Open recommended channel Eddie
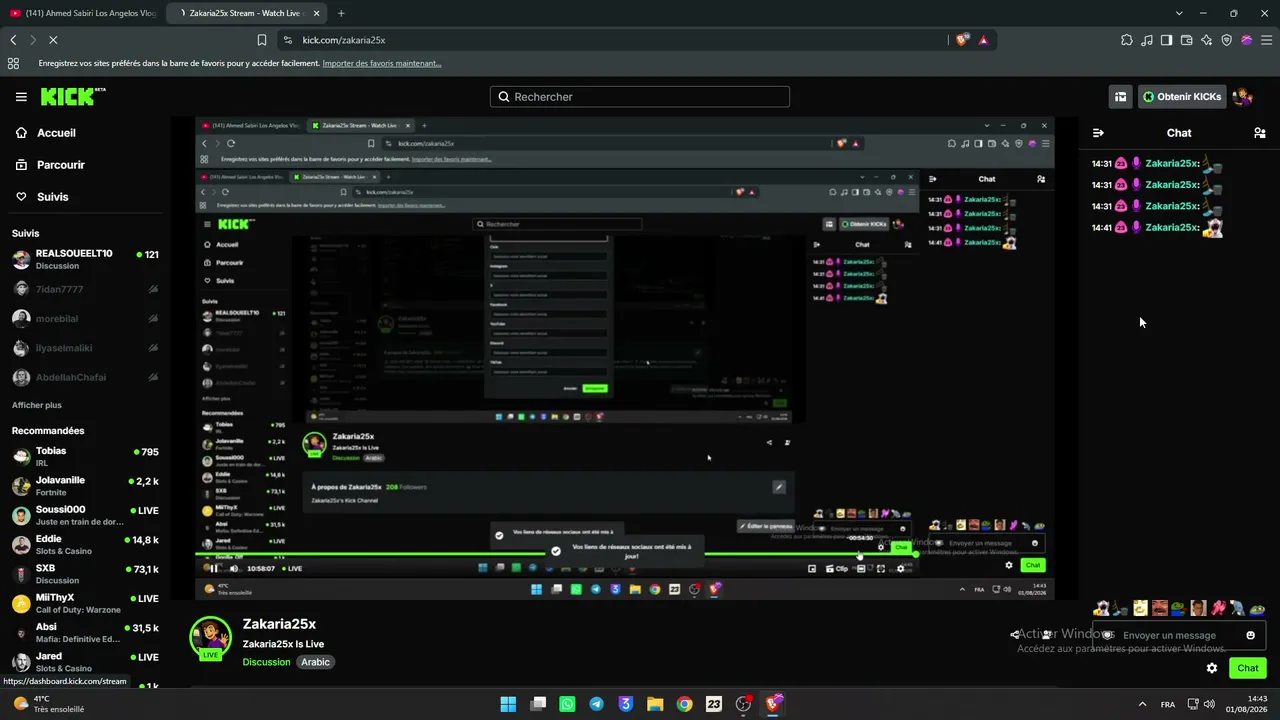Image resolution: width=1280 pixels, height=720 pixels. 85,545
